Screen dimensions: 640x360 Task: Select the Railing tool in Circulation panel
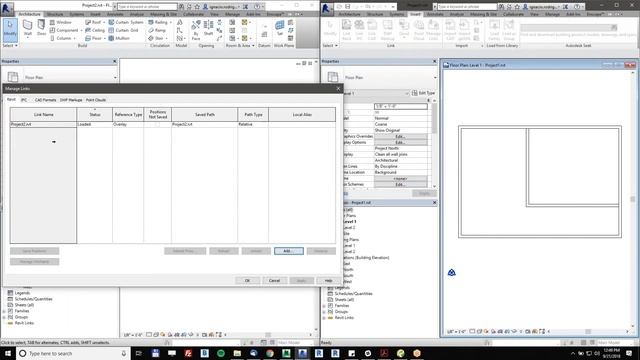[x=158, y=22]
